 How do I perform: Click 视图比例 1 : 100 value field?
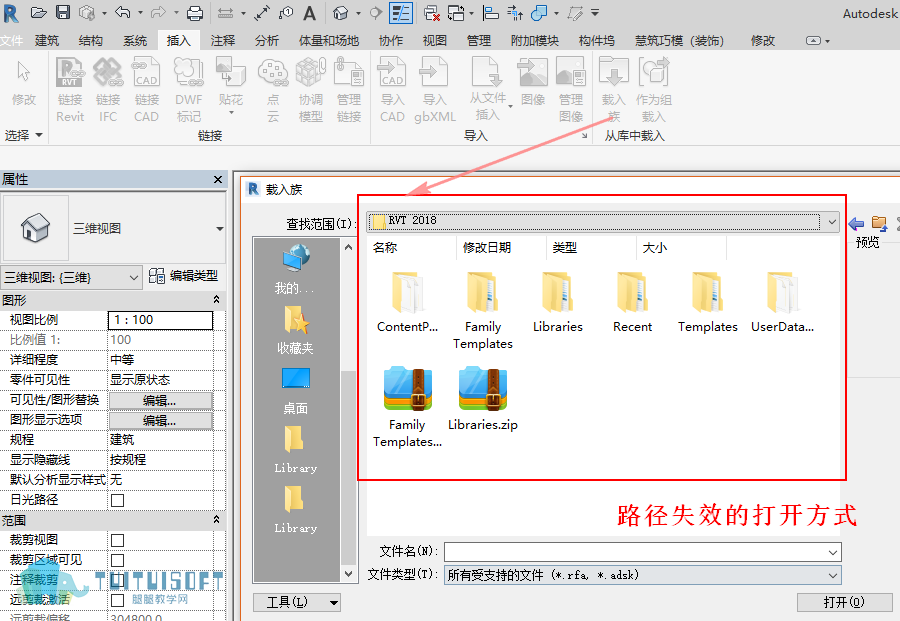tap(160, 320)
